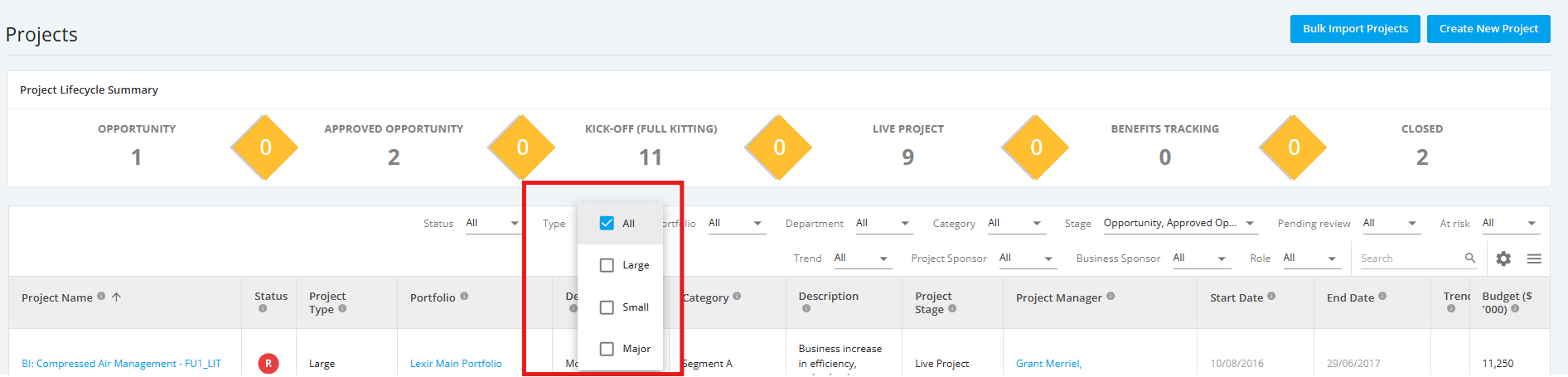The width and height of the screenshot is (1568, 377).
Task: Click the info icon beside Start Date header
Action: [x=1271, y=296]
